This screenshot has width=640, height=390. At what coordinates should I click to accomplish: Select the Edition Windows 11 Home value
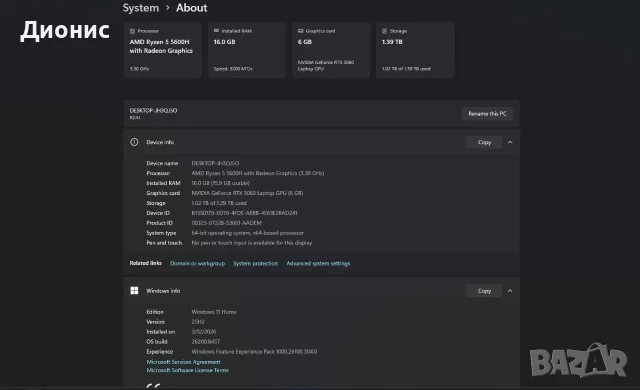214,312
